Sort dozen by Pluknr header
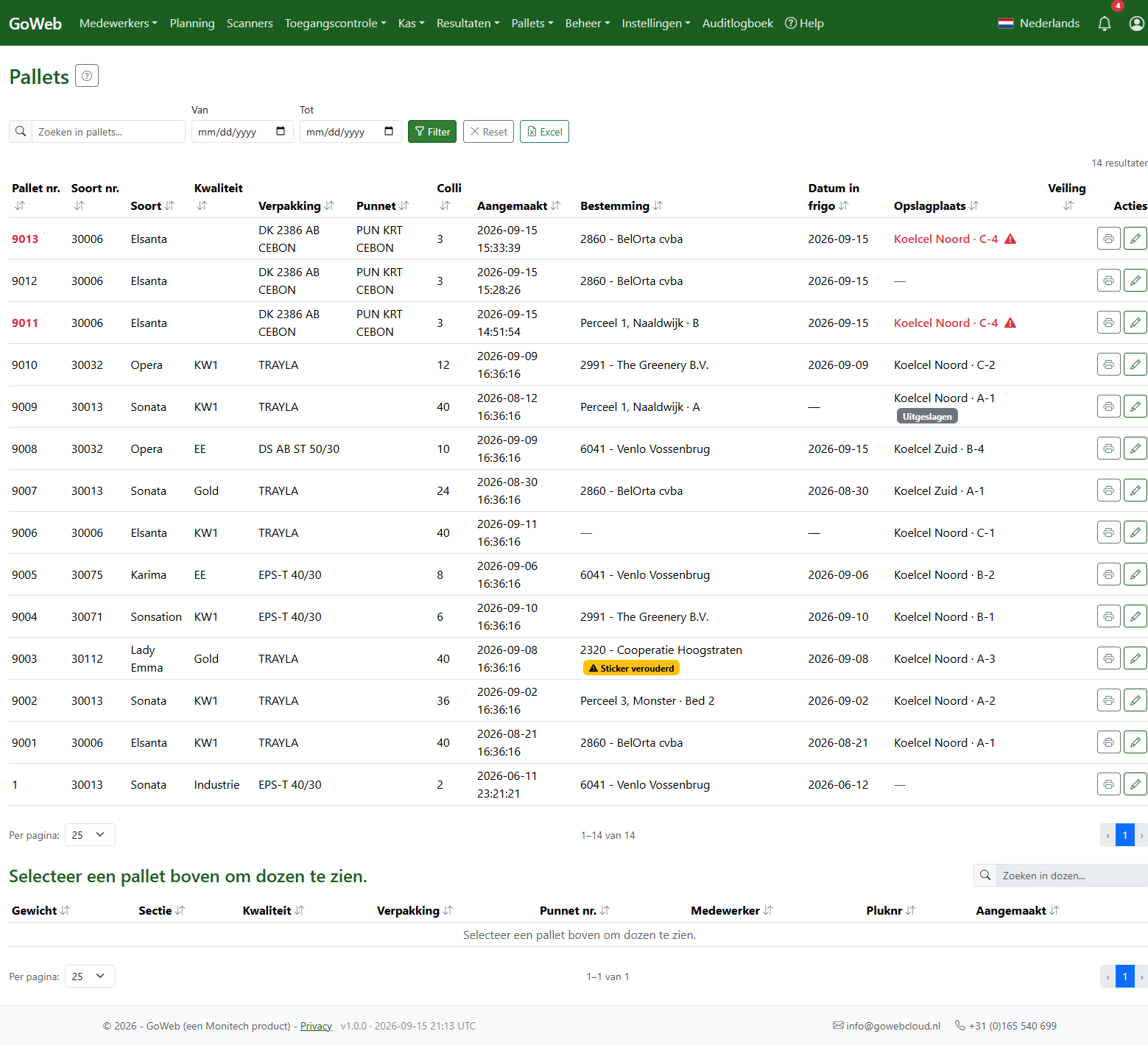1148x1045 pixels. tap(891, 910)
